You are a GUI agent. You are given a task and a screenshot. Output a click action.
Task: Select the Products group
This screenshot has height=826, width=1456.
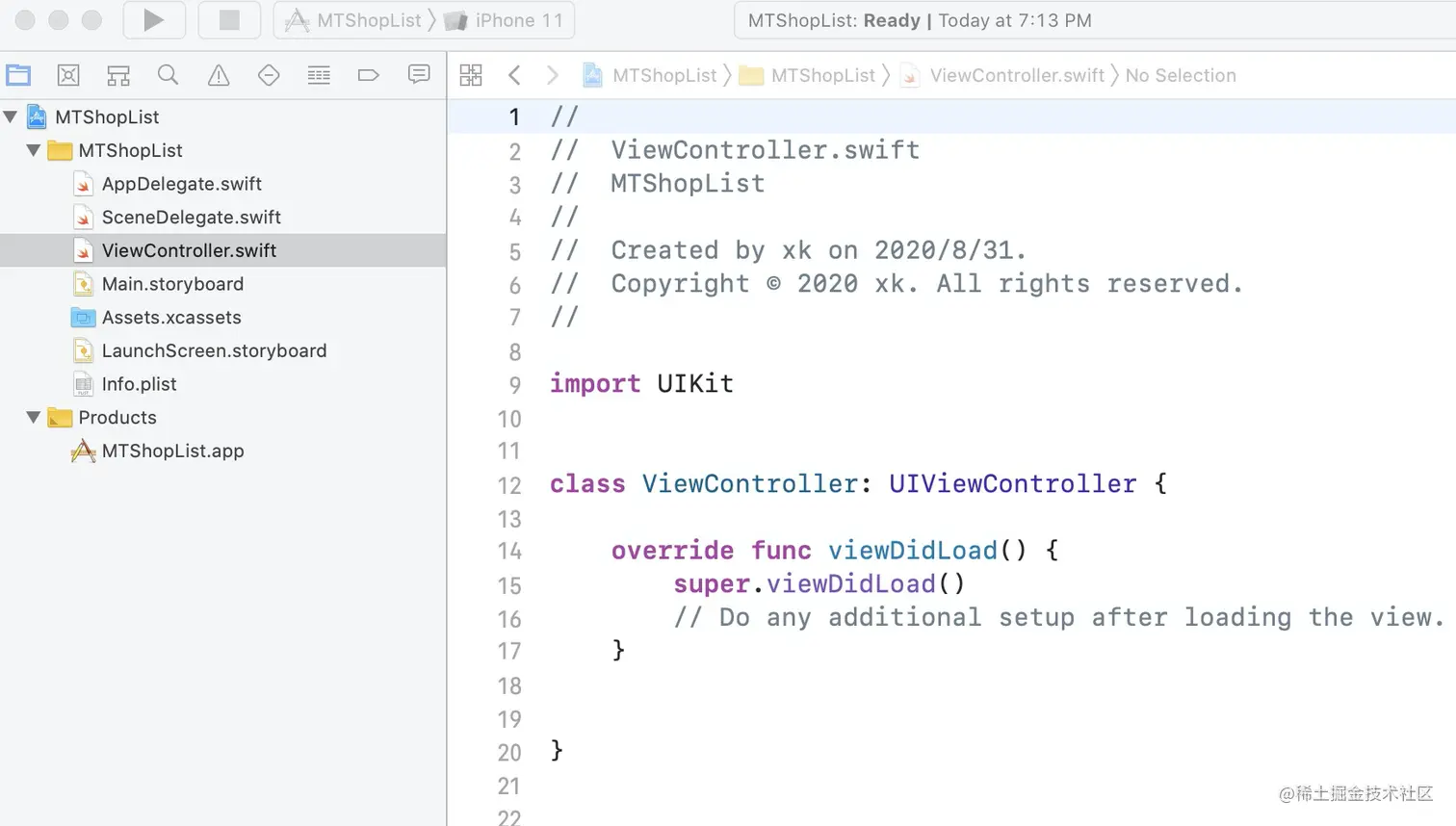(x=117, y=417)
